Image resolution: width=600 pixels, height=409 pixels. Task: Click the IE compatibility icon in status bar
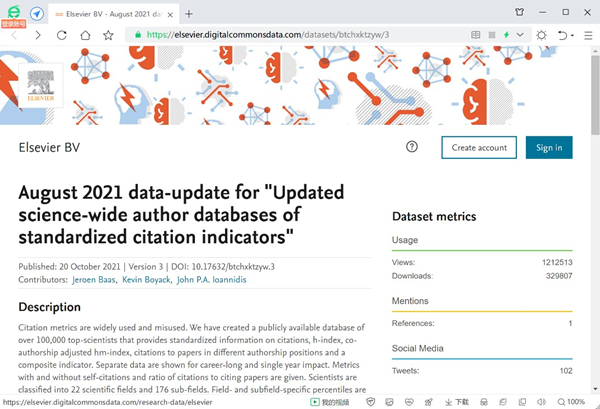(x=502, y=402)
